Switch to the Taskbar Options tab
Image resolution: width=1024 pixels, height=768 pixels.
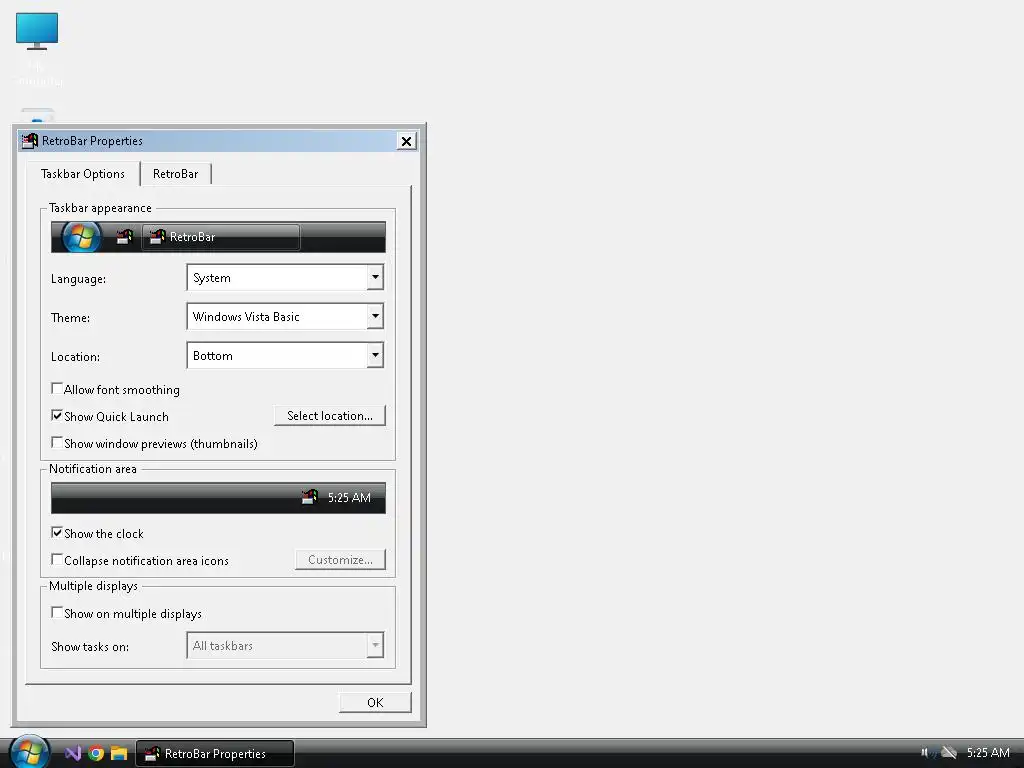(83, 174)
